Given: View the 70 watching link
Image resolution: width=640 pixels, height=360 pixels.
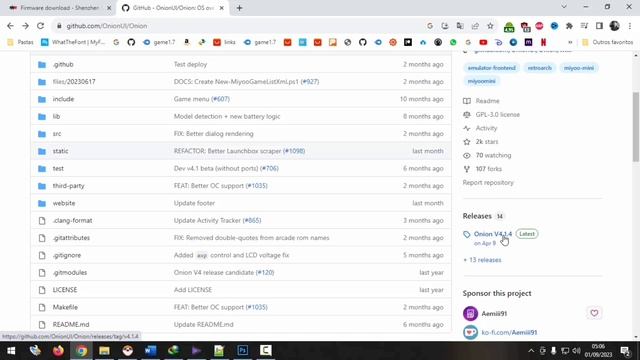Looking at the screenshot, I should pos(493,155).
